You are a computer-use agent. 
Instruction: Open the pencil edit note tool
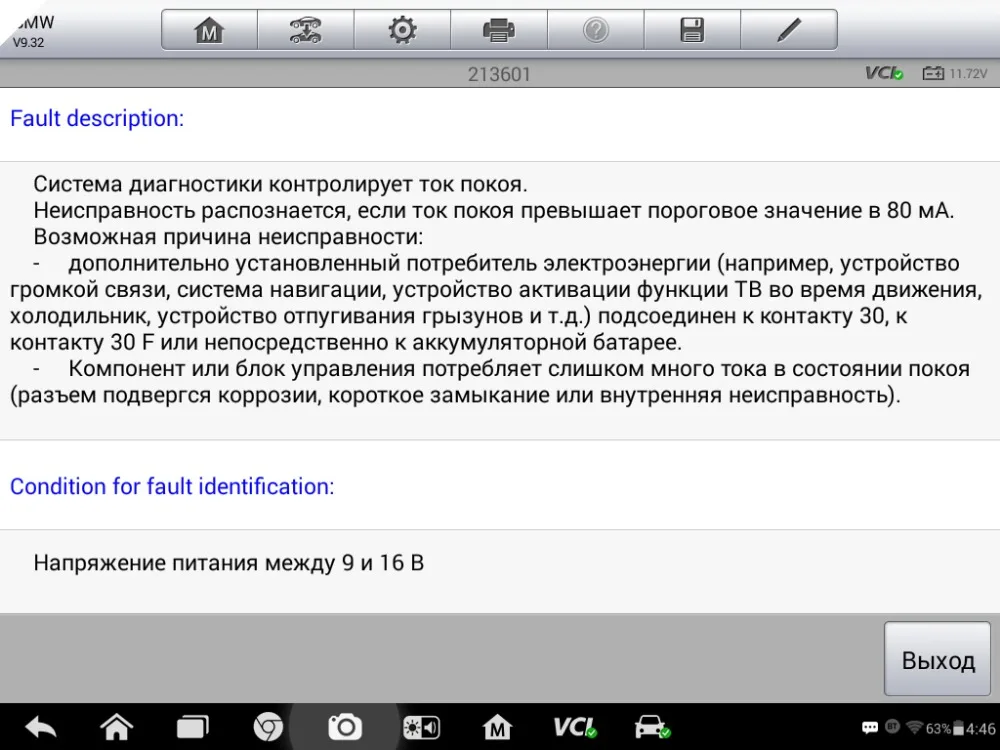789,30
